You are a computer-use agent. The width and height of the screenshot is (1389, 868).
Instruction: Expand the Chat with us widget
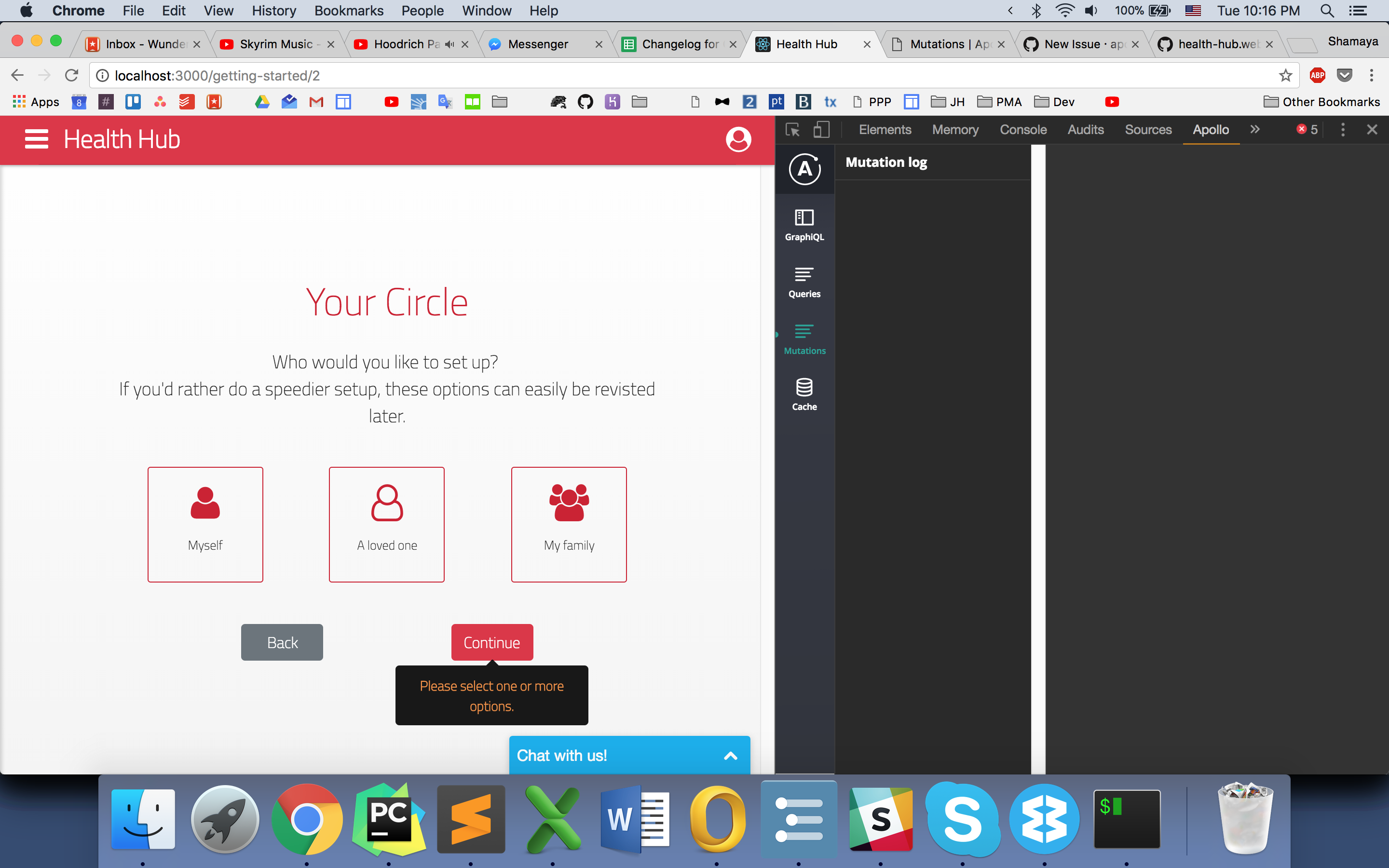coord(630,756)
